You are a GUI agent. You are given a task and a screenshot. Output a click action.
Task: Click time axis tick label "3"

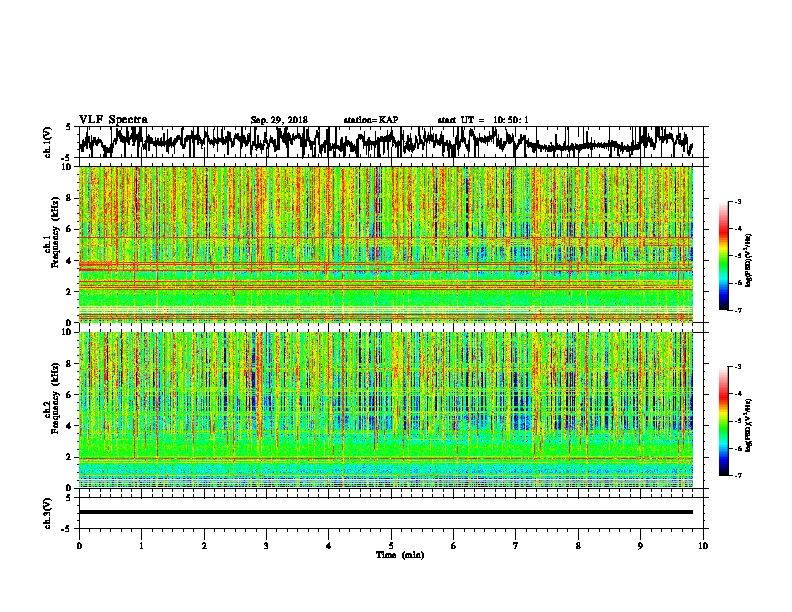point(266,546)
